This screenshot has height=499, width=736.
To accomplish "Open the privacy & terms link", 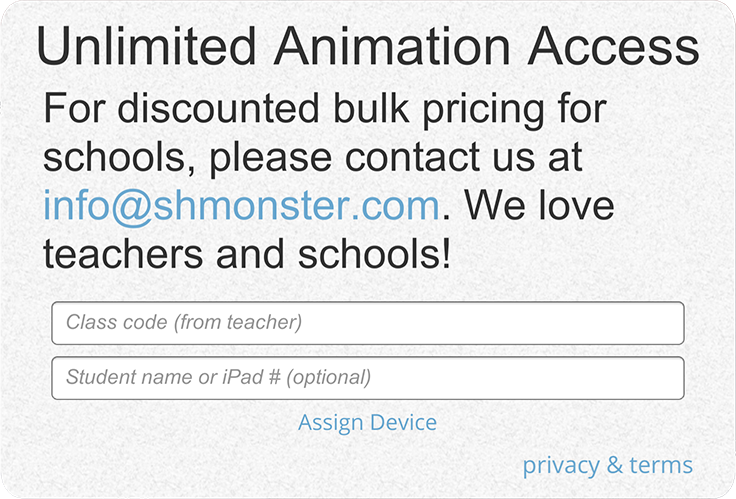I will click(x=607, y=465).
